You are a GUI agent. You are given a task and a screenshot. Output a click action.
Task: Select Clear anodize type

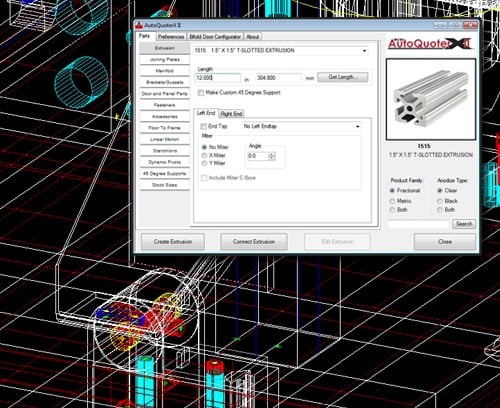440,191
